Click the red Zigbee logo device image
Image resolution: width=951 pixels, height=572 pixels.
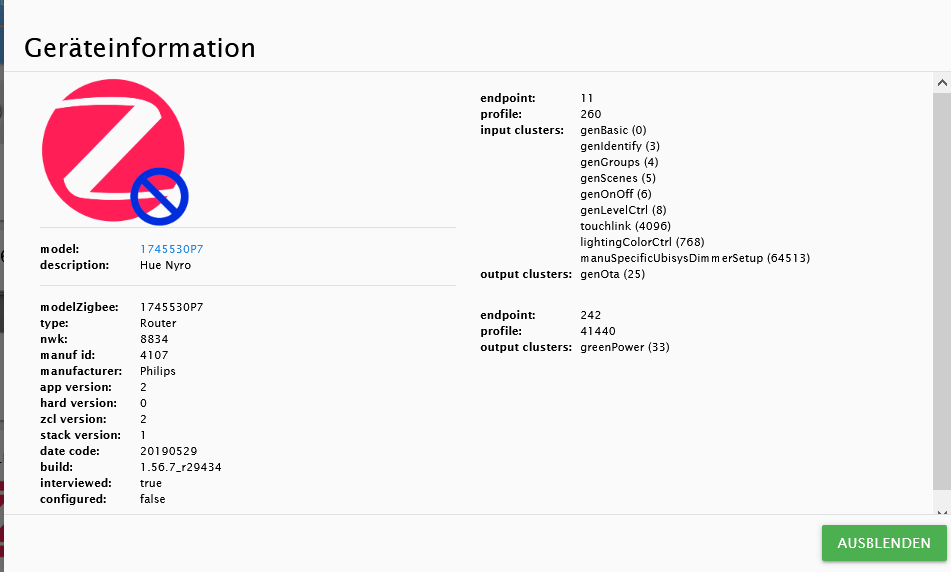pos(113,150)
